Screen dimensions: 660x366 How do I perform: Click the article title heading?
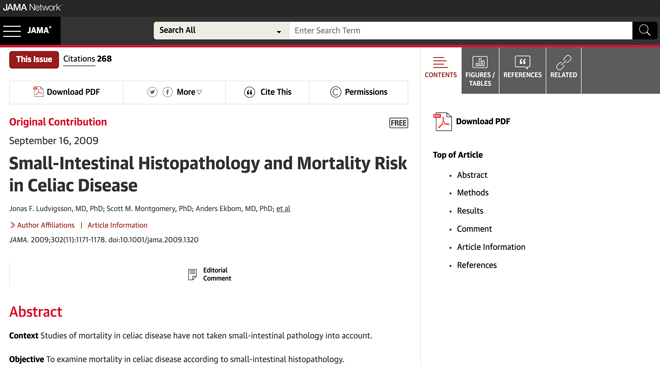tap(208, 174)
